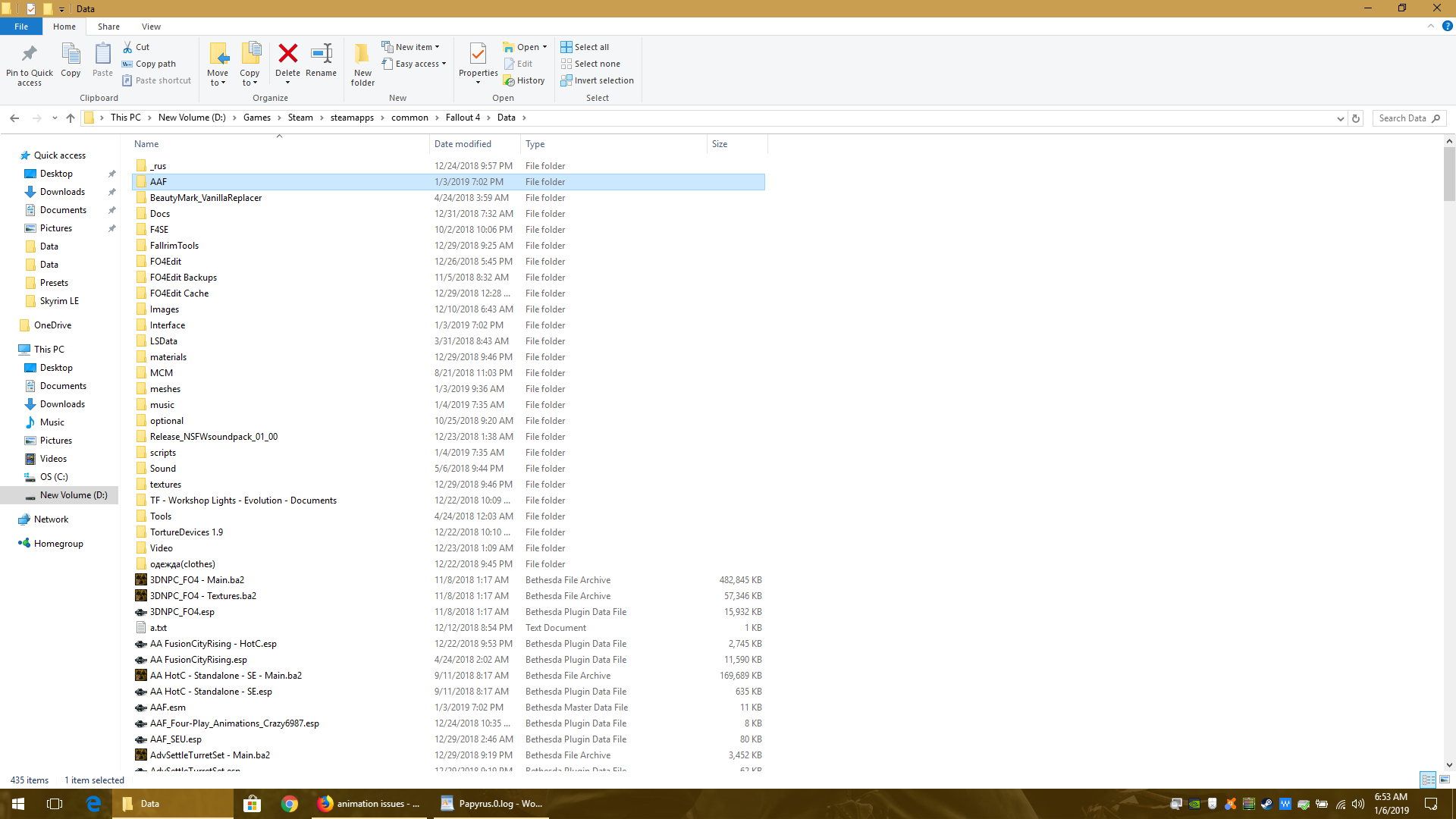Viewport: 1456px width, 819px height.
Task: Open Windows Explorer Help question mark
Action: [x=1447, y=26]
